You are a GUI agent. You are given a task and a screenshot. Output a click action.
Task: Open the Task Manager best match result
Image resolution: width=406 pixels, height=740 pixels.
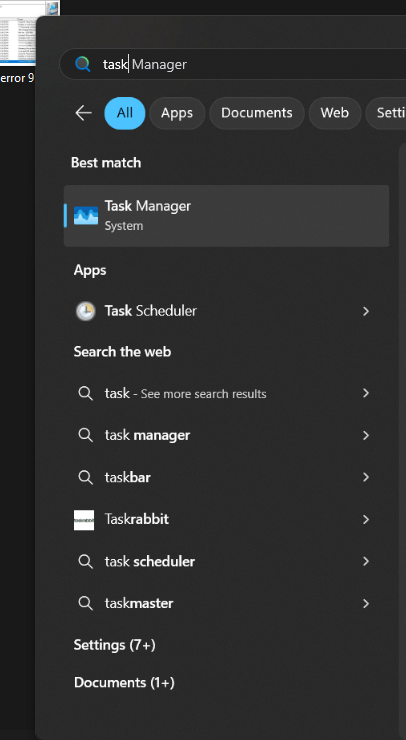click(226, 216)
